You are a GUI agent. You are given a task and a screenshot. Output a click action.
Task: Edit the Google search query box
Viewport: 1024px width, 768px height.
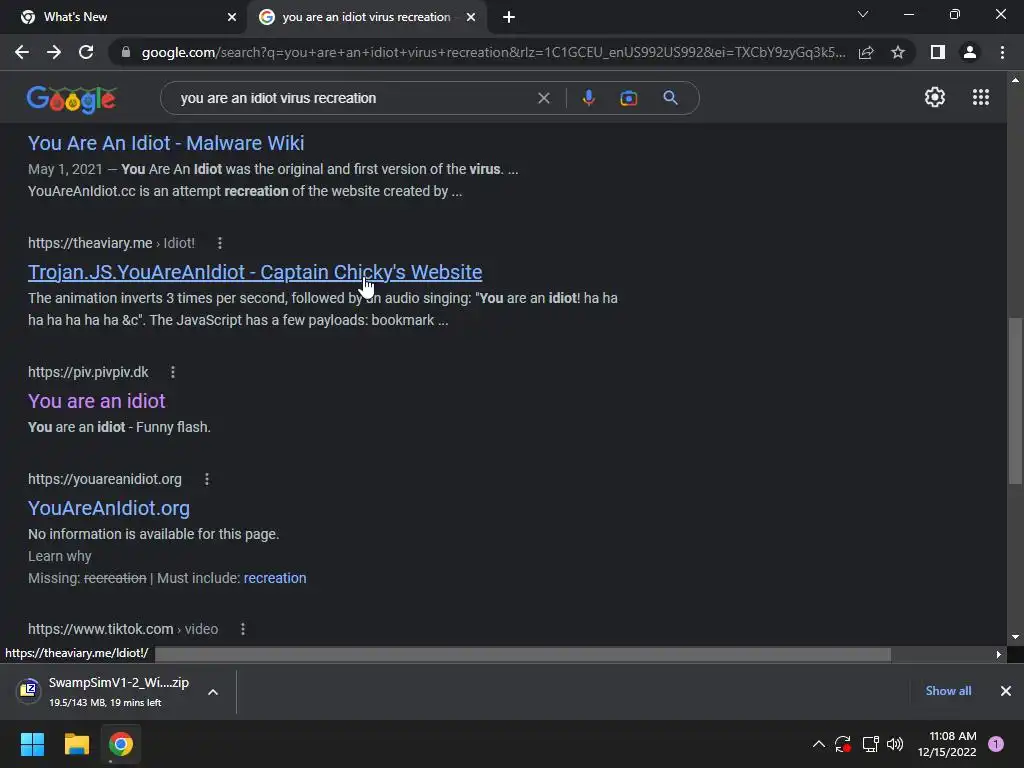(x=353, y=98)
